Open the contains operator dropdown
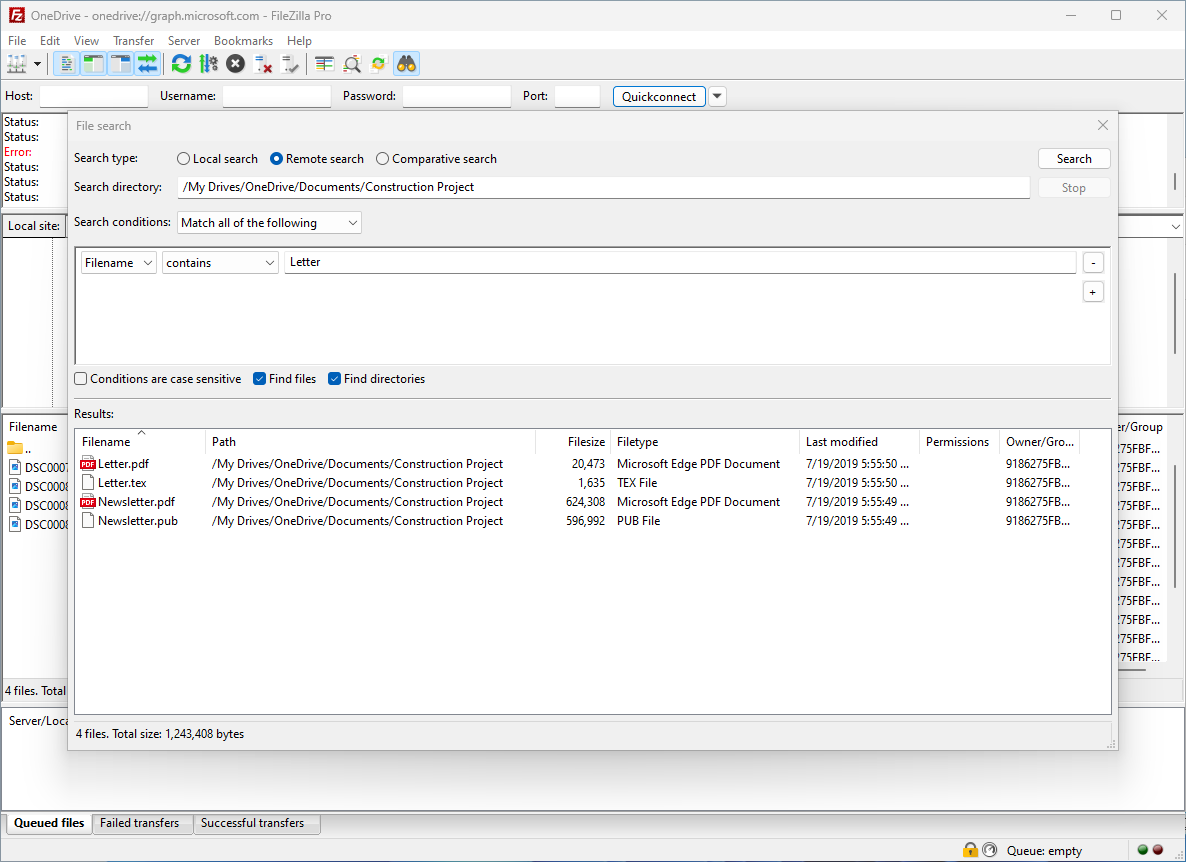1186x862 pixels. pos(219,262)
